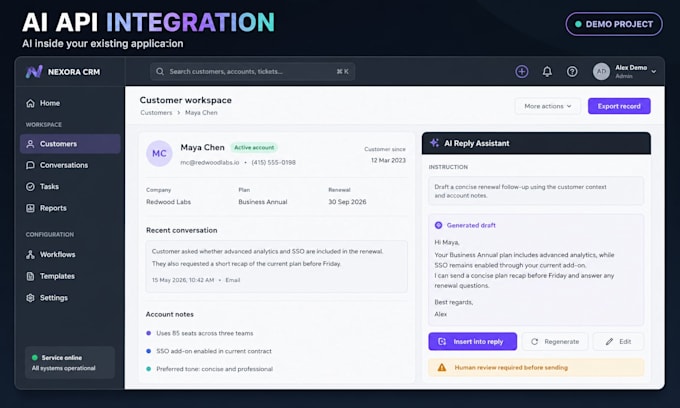Click the DEMO PROJECT badge
The height and width of the screenshot is (408, 680).
pos(614,24)
